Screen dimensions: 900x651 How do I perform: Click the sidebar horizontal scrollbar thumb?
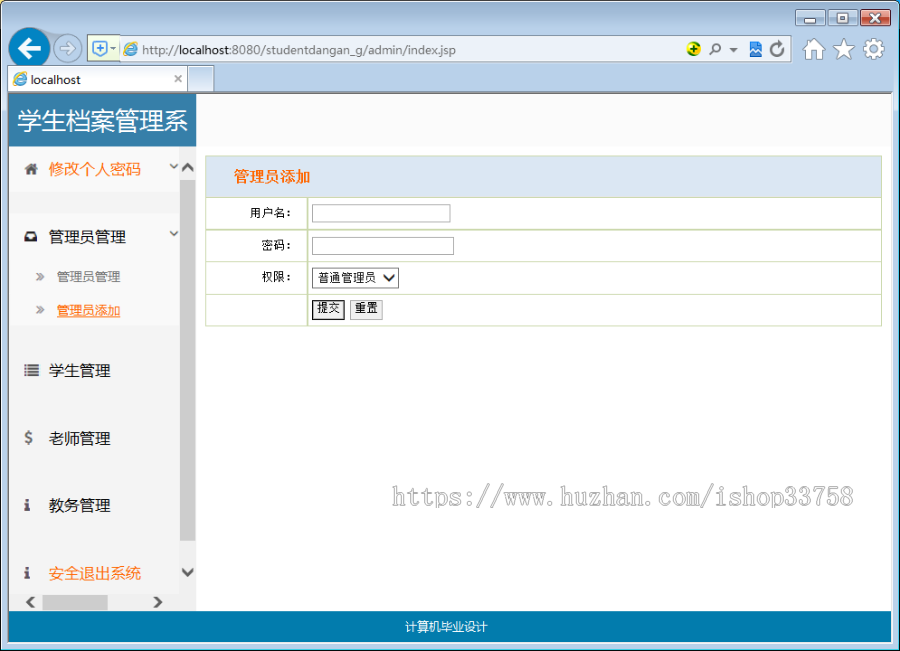tap(75, 602)
